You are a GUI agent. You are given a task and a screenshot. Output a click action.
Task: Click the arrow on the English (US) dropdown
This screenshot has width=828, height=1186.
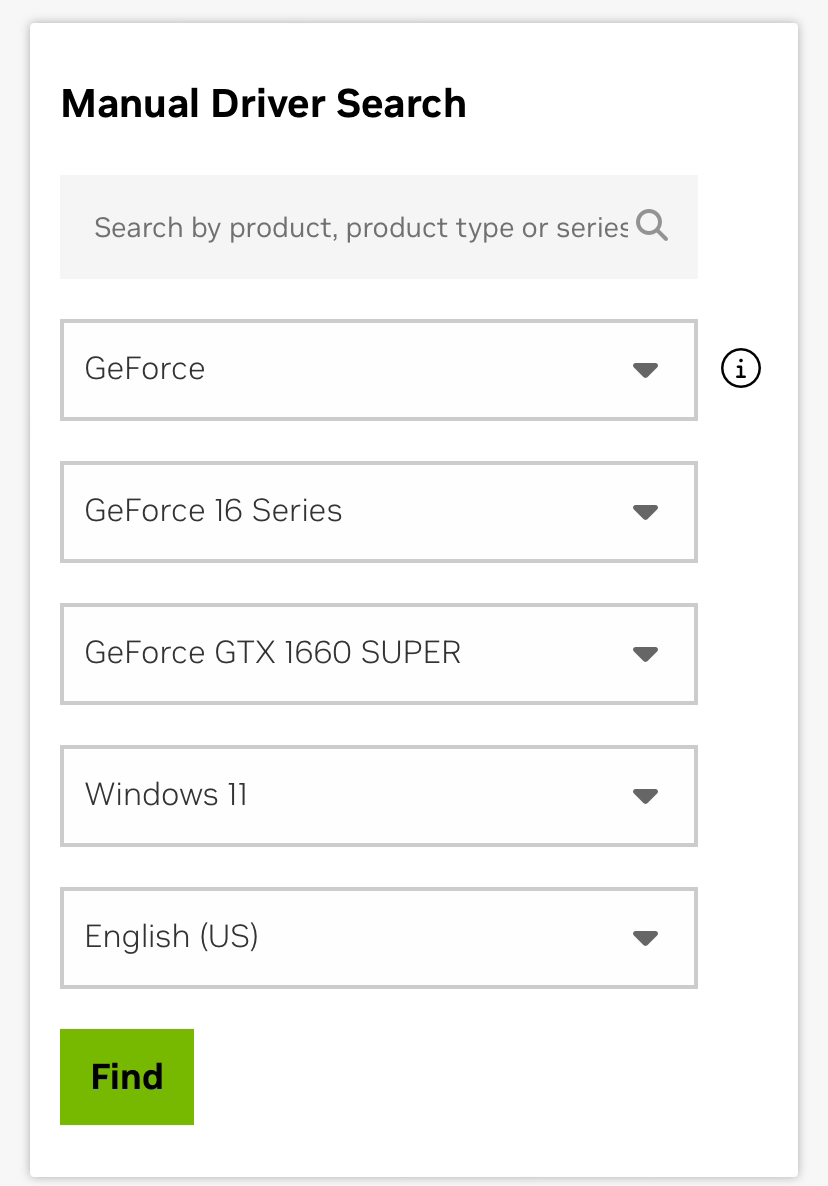click(645, 938)
